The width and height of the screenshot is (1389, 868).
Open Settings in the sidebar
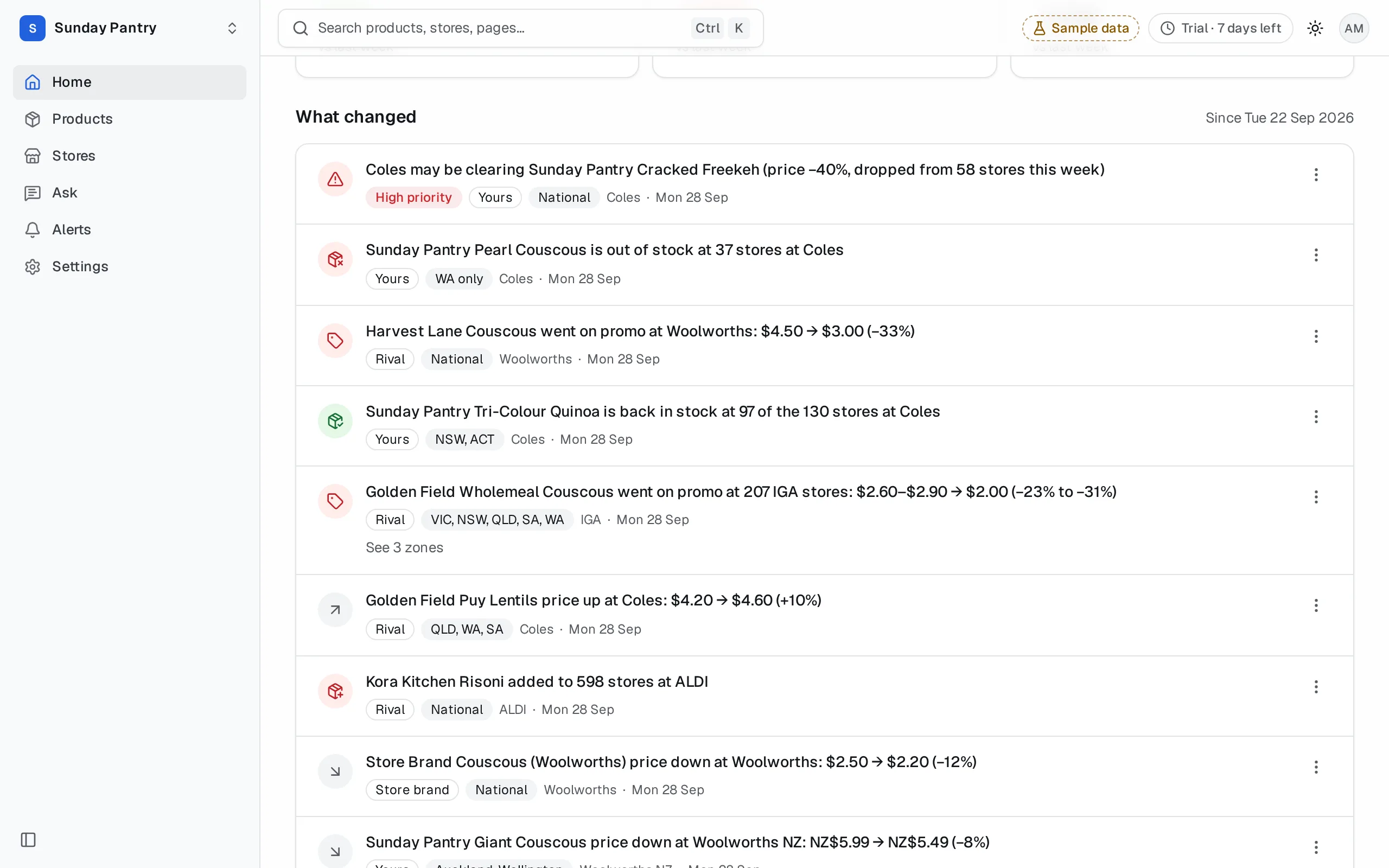pos(130,266)
